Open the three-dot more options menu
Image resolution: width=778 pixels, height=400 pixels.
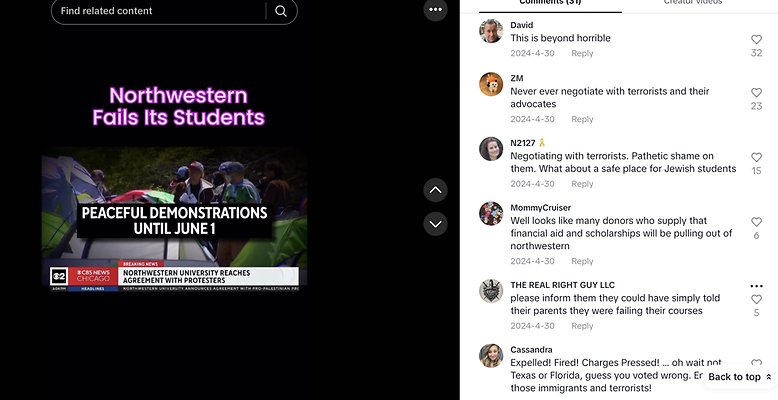[x=435, y=10]
